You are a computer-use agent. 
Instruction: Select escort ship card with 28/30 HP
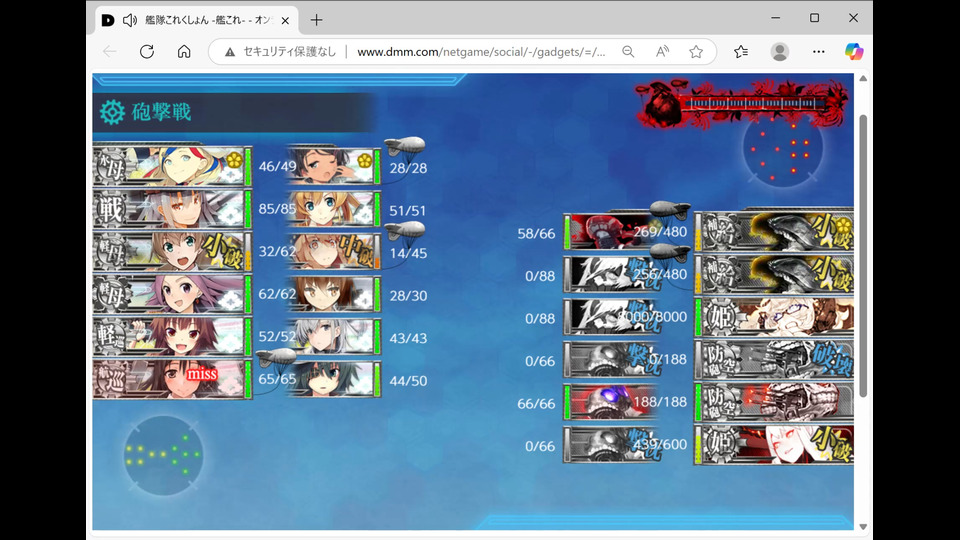334,294
